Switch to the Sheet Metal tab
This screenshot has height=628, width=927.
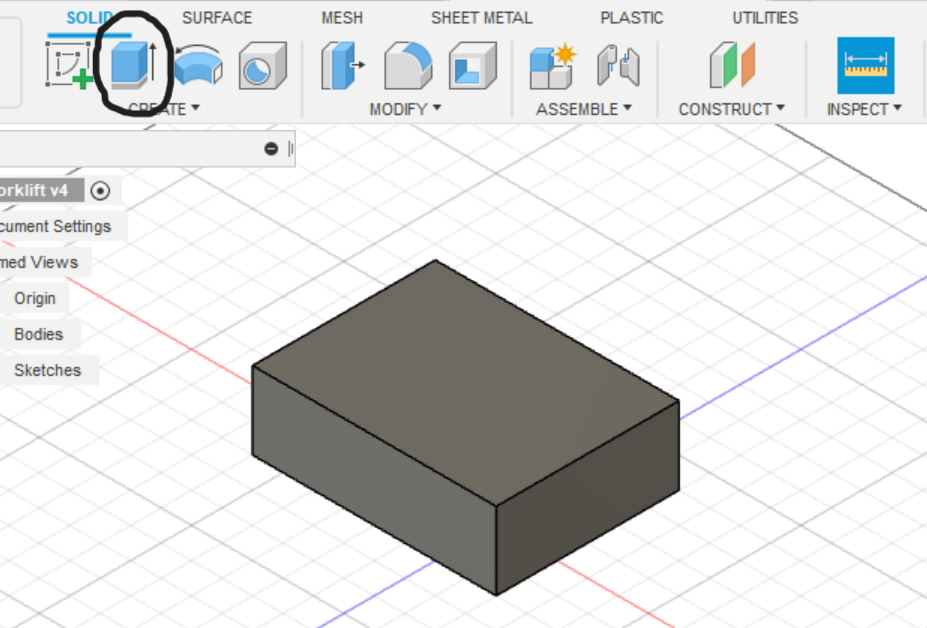click(482, 17)
